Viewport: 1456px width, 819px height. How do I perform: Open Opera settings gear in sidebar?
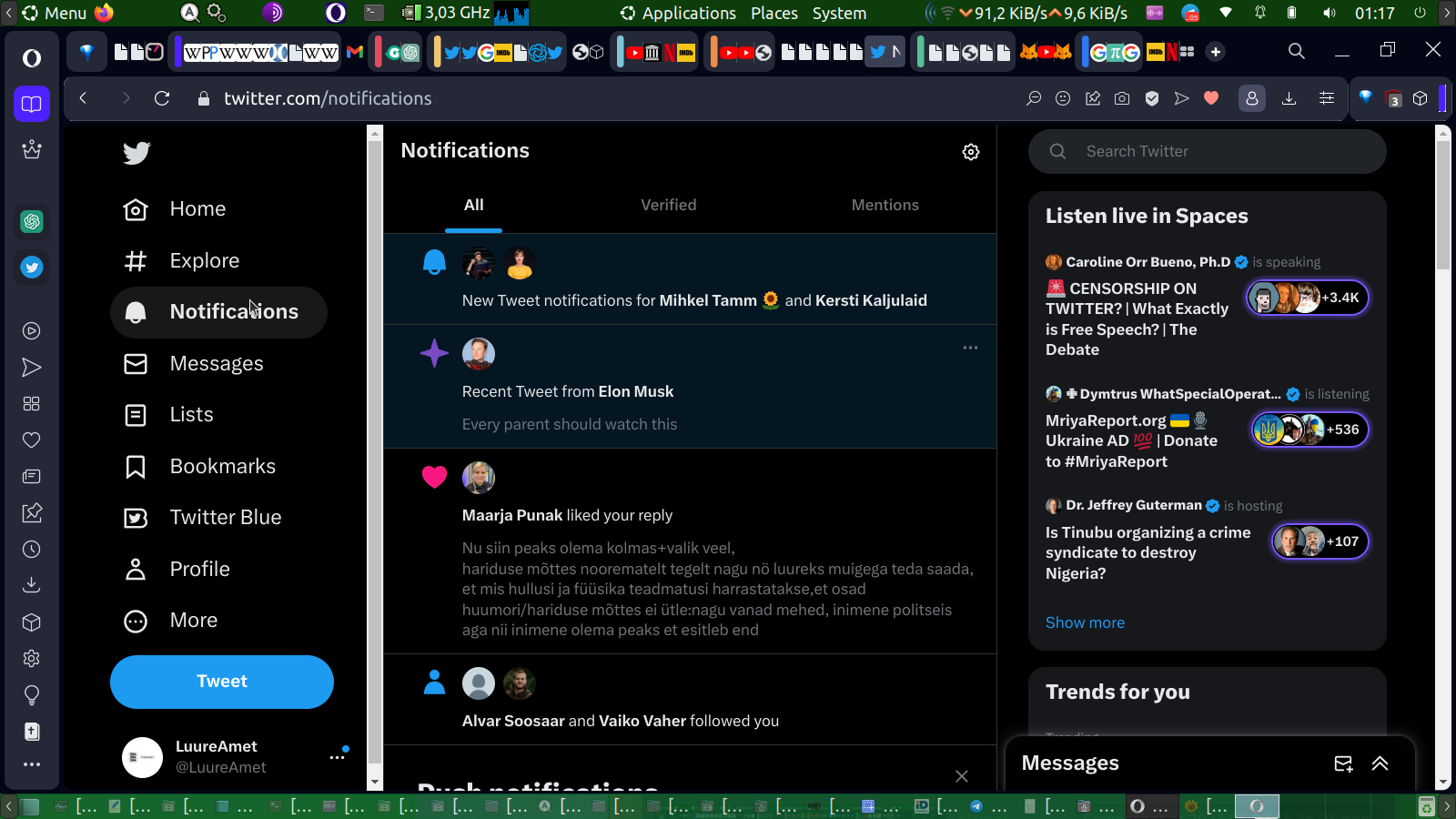[32, 659]
